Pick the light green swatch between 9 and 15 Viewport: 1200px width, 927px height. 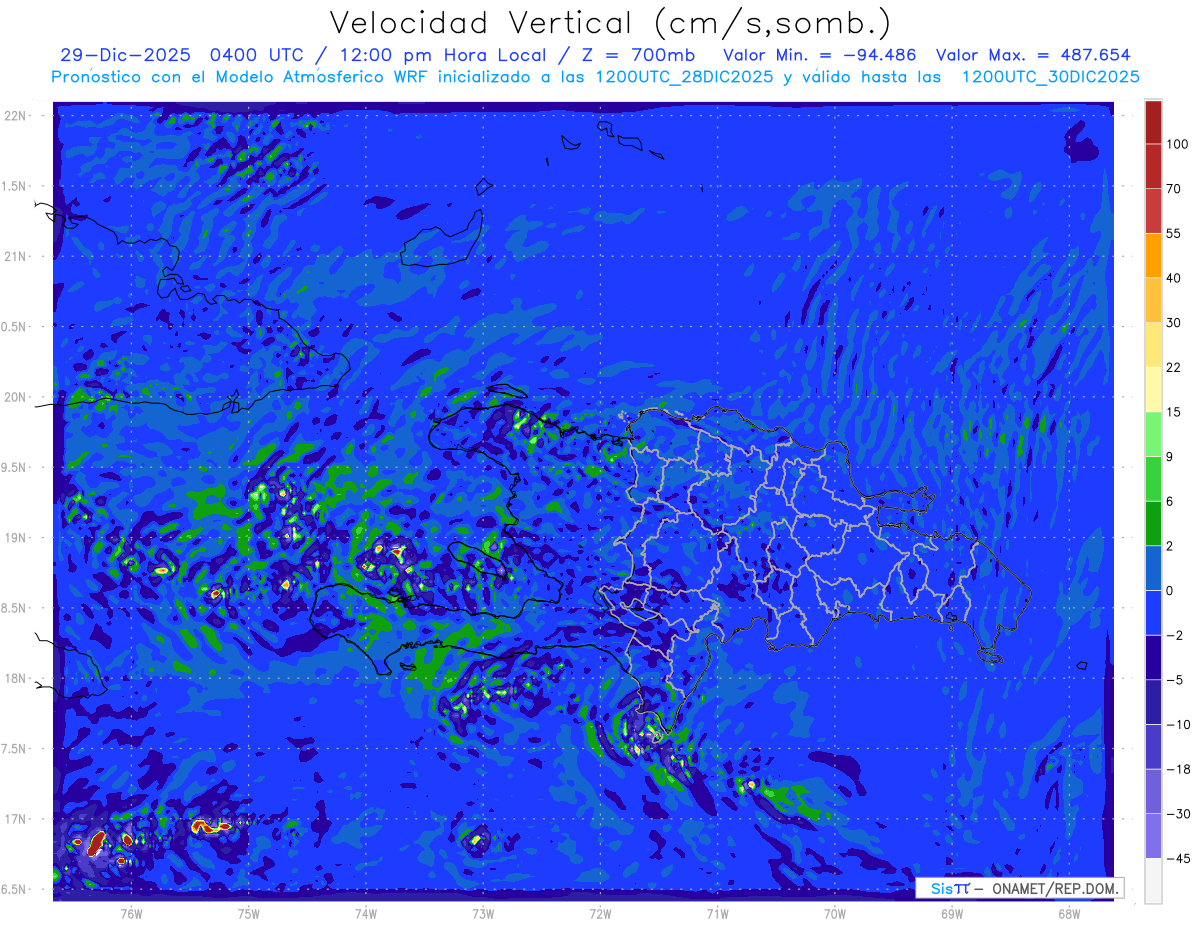tap(1153, 434)
